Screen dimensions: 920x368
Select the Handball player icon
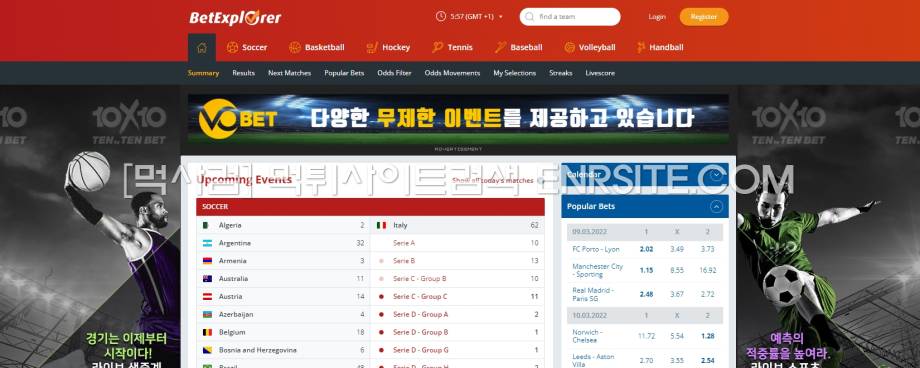(x=641, y=48)
